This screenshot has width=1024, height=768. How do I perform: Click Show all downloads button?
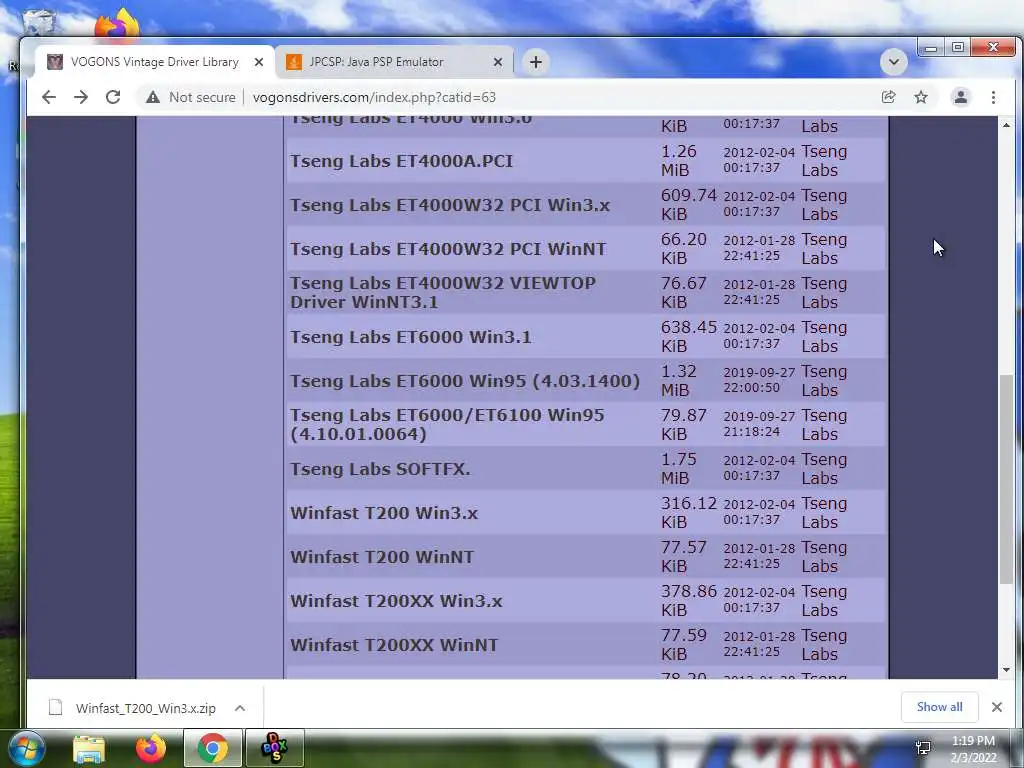coord(939,707)
